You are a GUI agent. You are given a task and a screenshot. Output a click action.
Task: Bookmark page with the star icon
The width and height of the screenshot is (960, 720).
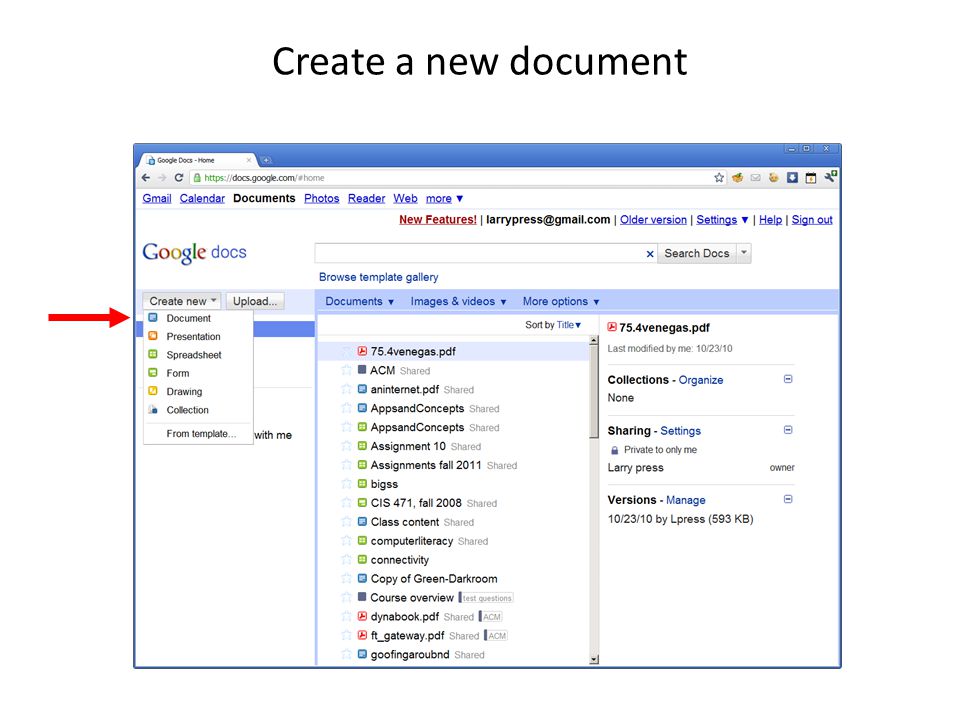[x=719, y=178]
